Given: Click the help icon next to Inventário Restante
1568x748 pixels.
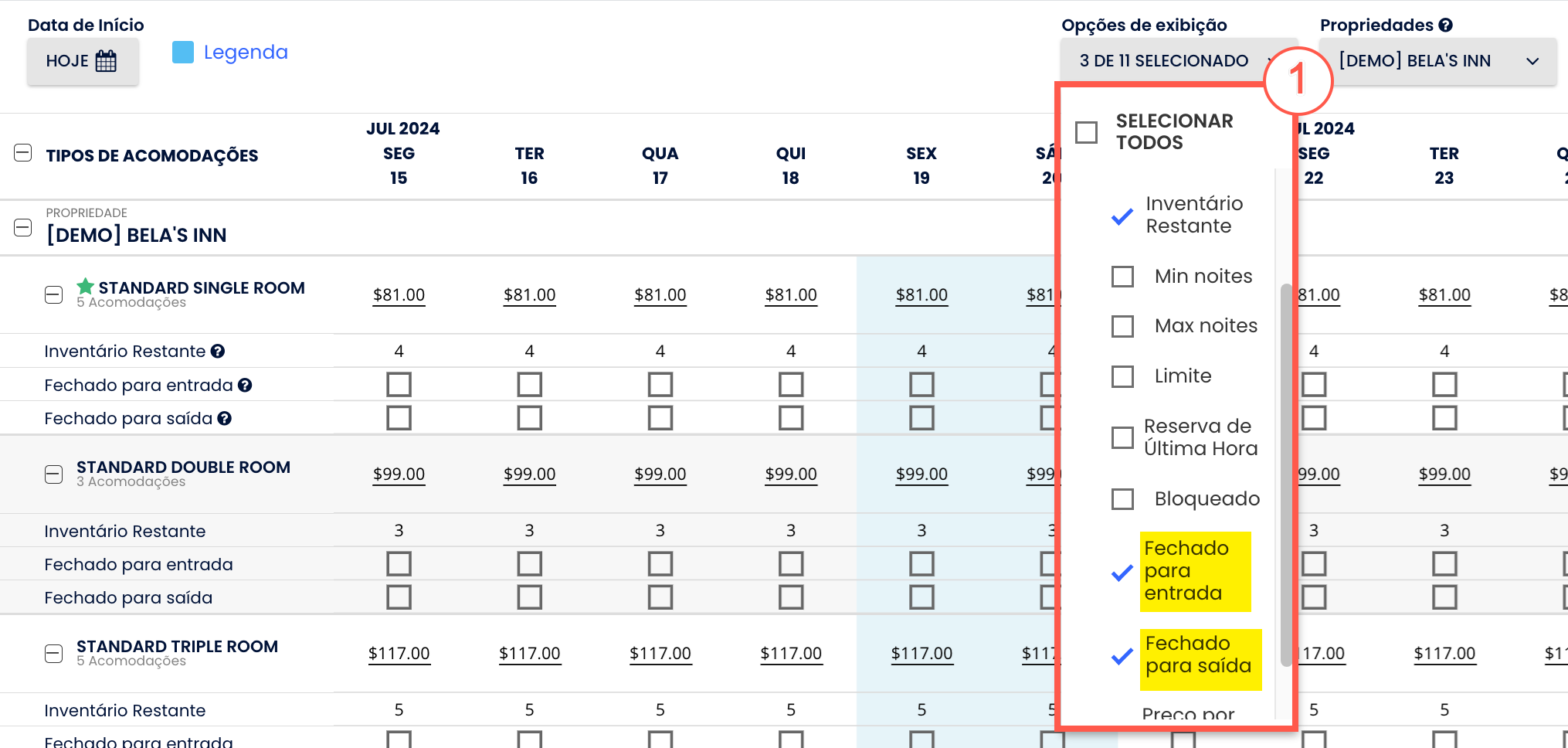Looking at the screenshot, I should 218,352.
